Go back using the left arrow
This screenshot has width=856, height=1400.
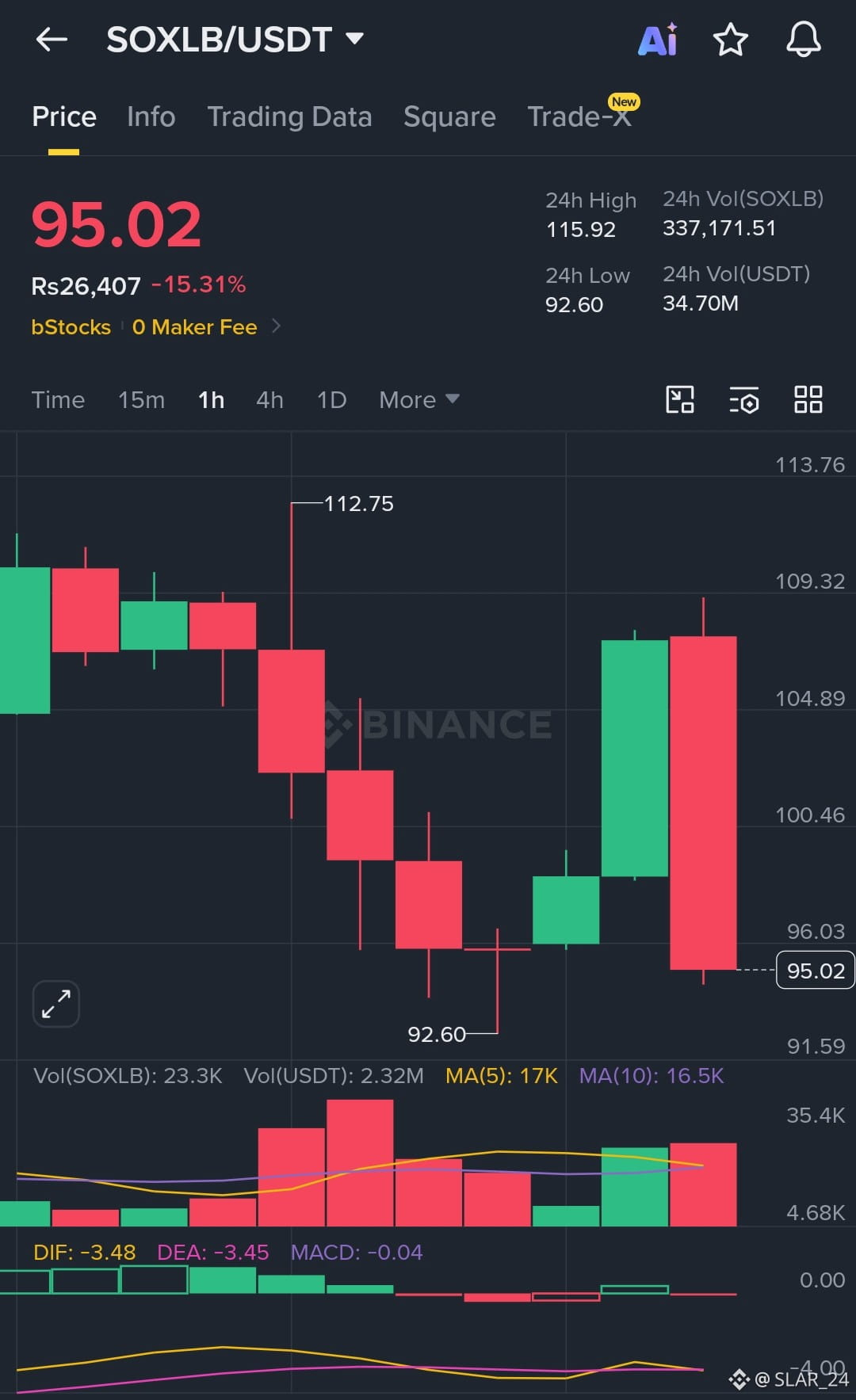[x=52, y=40]
